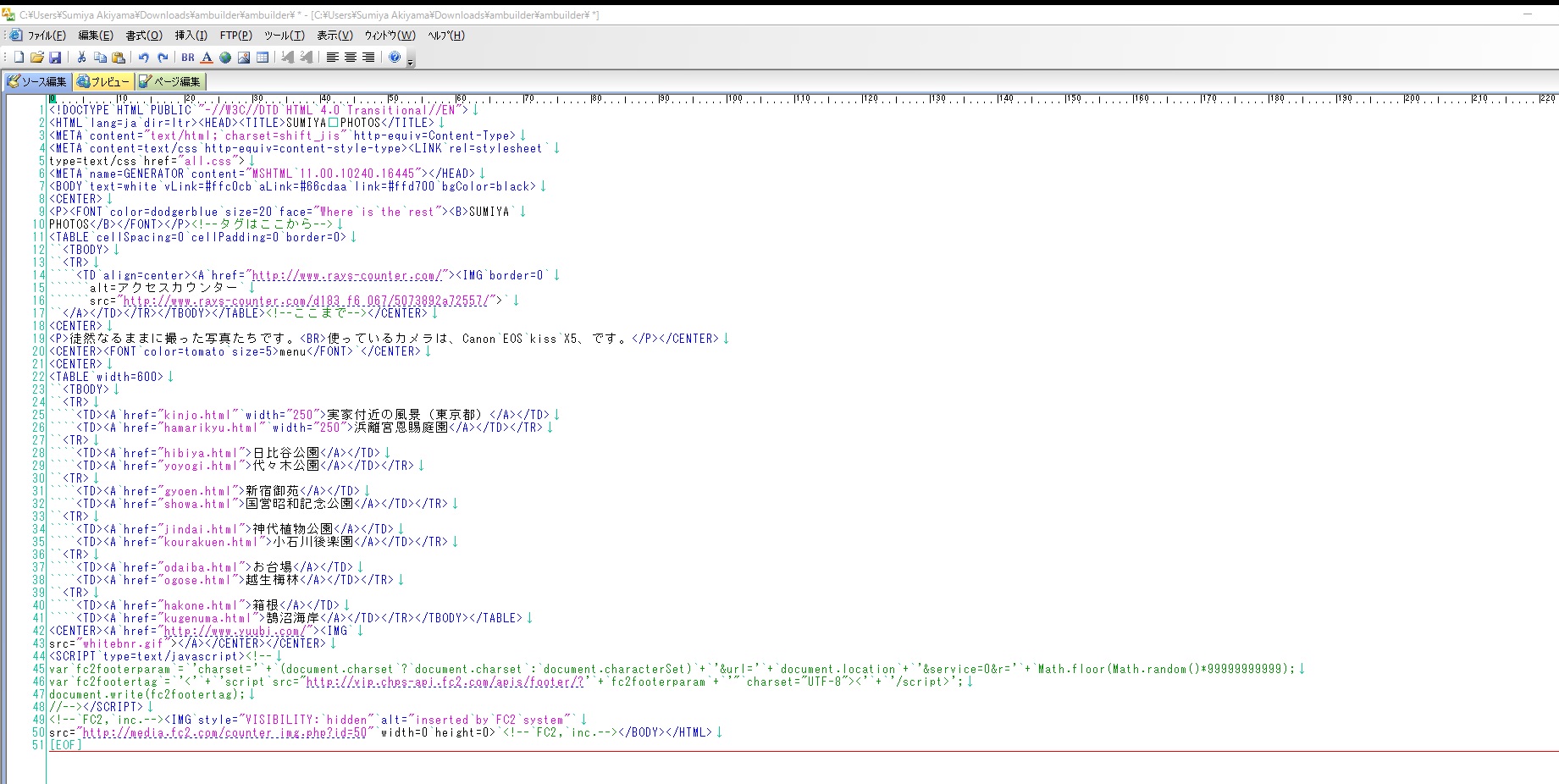The height and width of the screenshot is (784, 1559).
Task: Open the 書式(O) menu
Action: (x=144, y=36)
